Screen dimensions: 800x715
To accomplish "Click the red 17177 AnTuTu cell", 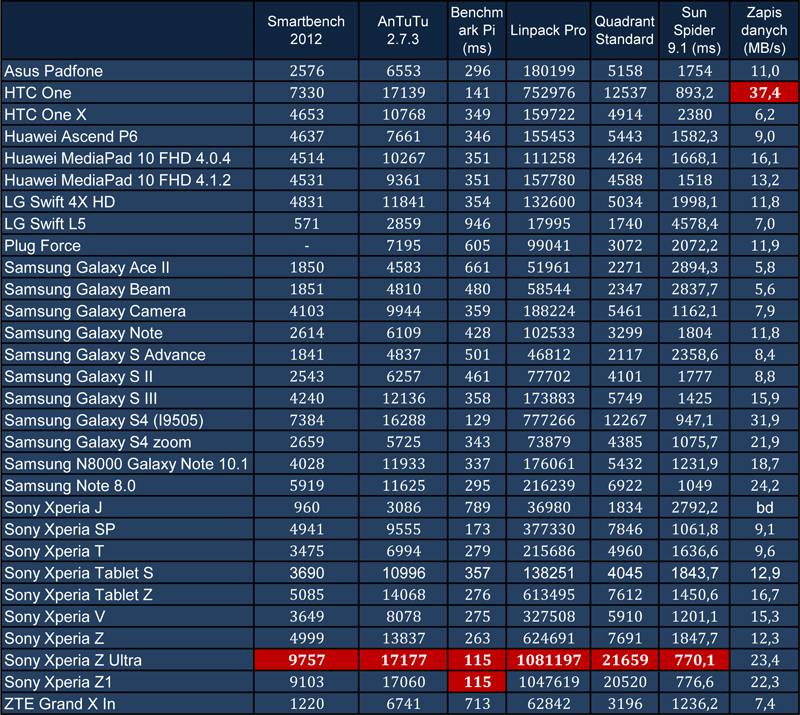I will [x=404, y=660].
